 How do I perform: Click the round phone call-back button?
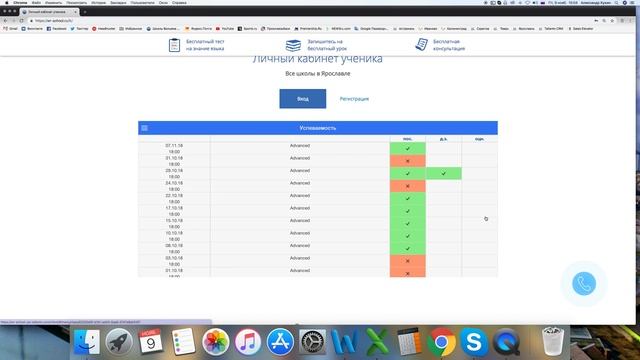[x=584, y=284]
